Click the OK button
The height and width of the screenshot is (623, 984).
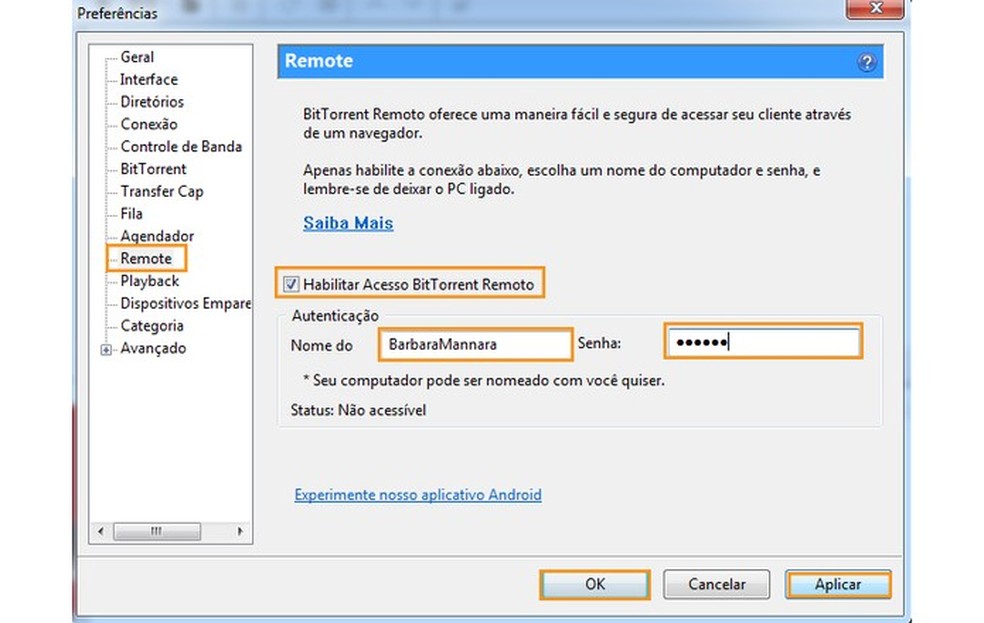coord(594,584)
